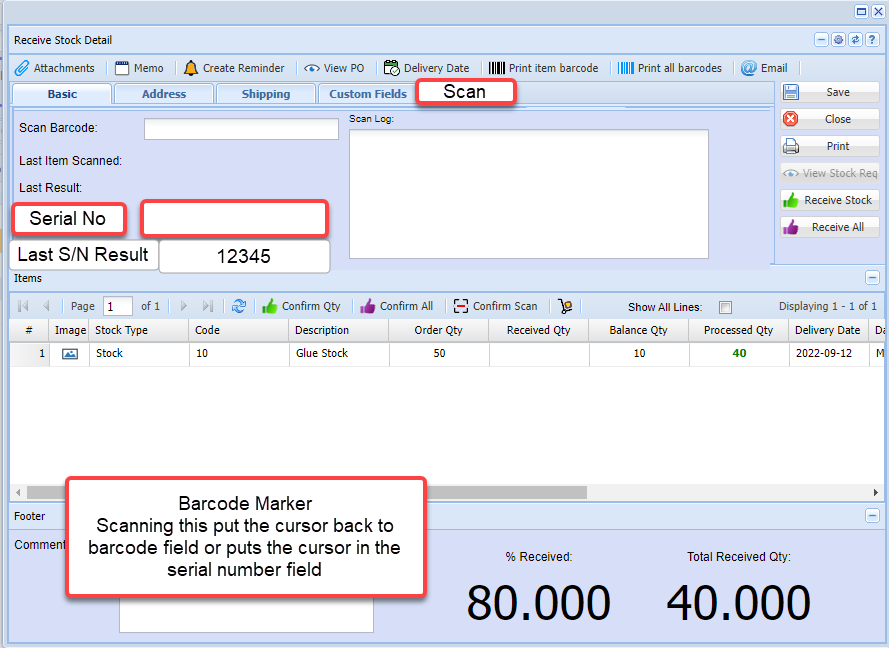Open the Email toolbar icon
This screenshot has height=648, width=889.
(749, 68)
